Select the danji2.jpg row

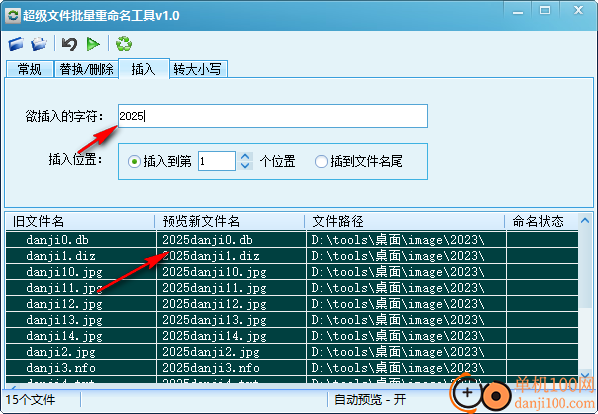pyautogui.click(x=292, y=352)
